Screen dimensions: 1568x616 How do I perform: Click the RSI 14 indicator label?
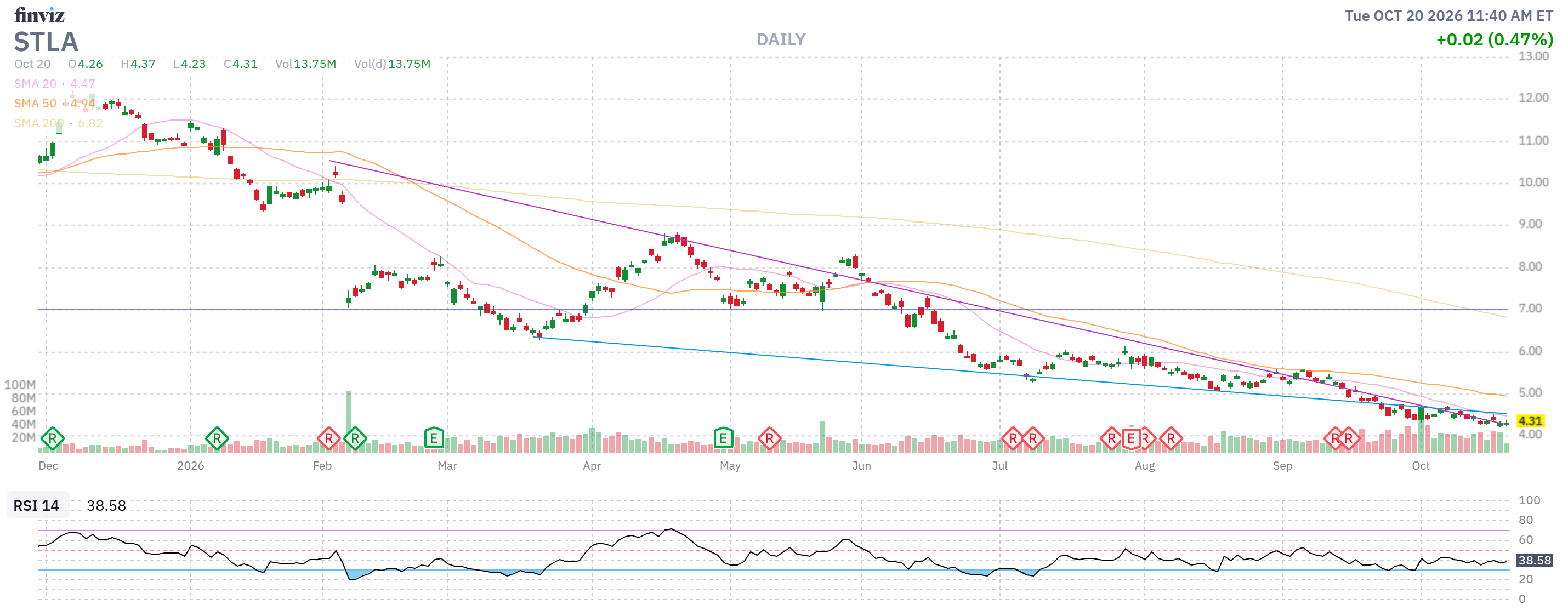point(37,506)
